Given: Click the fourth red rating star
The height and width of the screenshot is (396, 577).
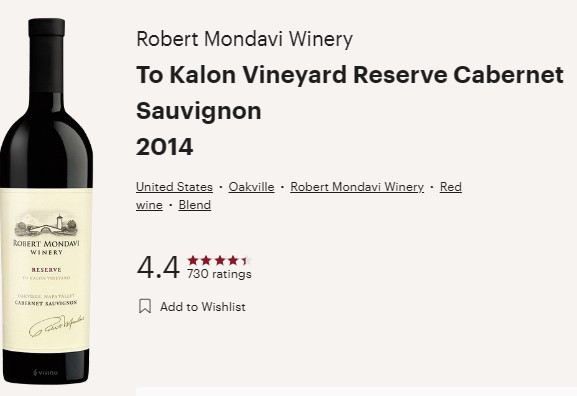Looking at the screenshot, I should (233, 261).
